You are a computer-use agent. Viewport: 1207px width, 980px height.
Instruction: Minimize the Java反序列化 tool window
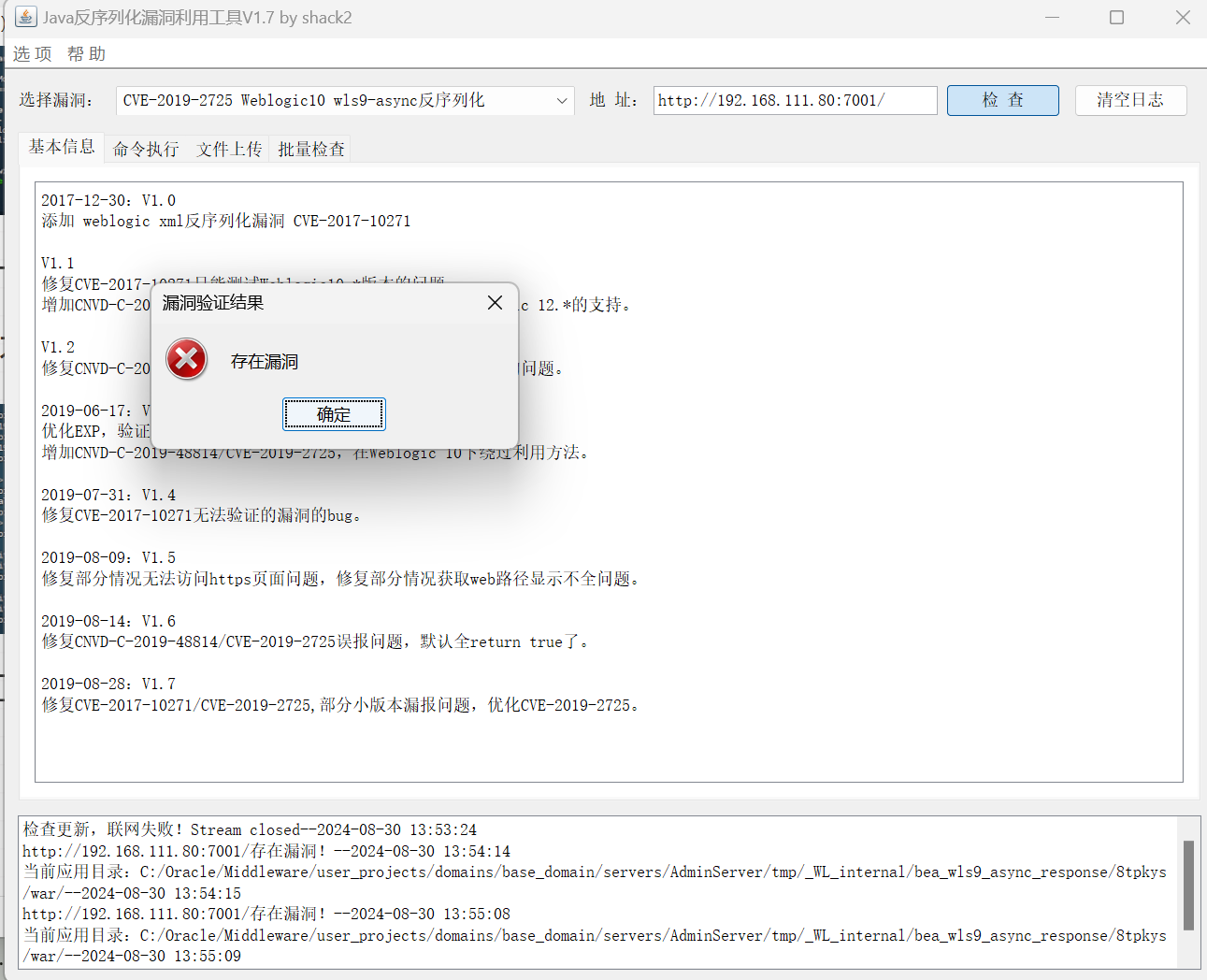[x=1053, y=18]
